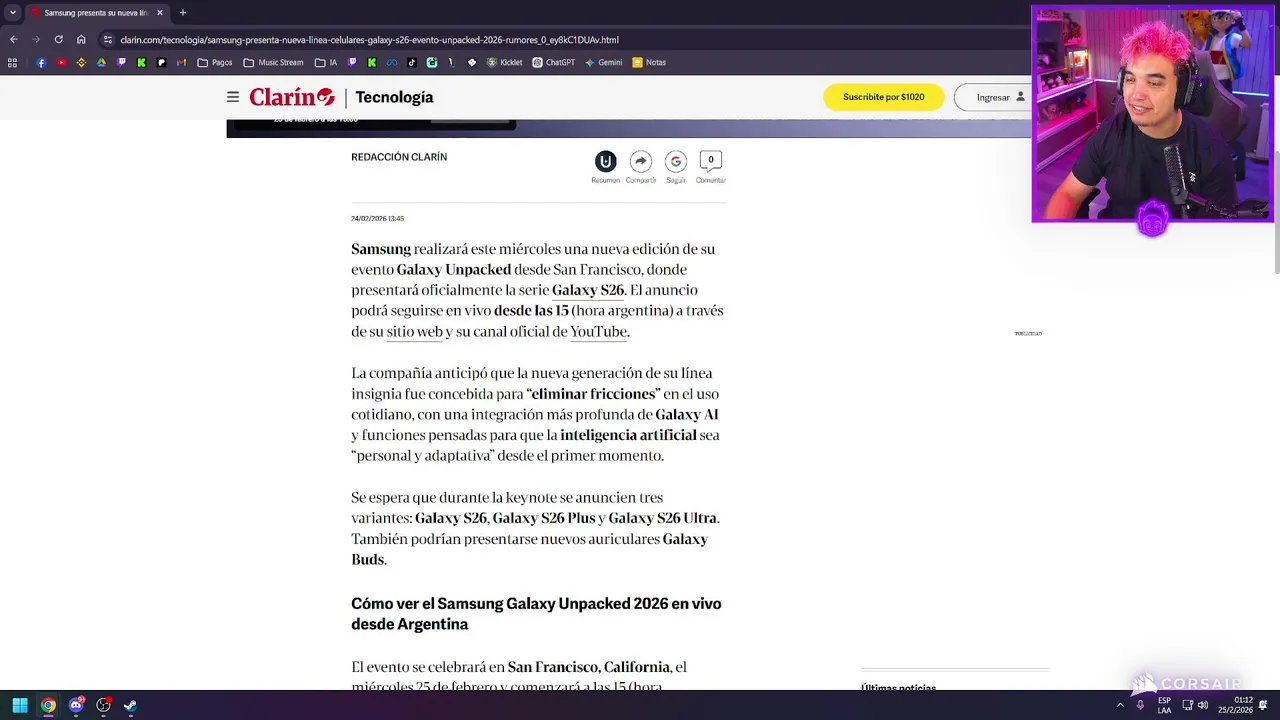Viewport: 1280px width, 720px height.
Task: Click the Clarín logo
Action: point(292,97)
